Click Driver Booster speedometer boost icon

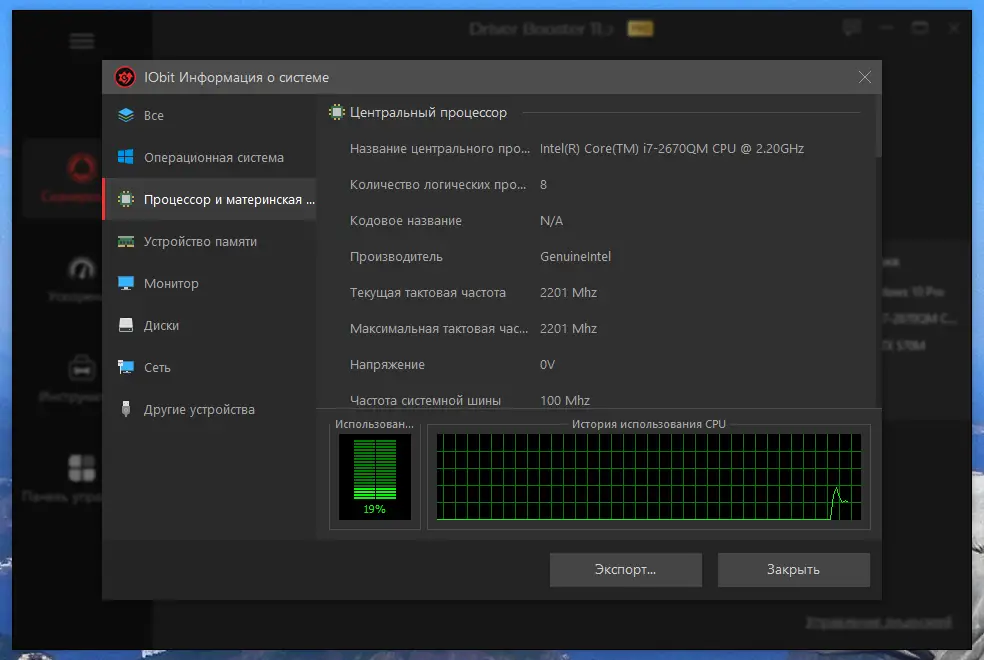82,269
